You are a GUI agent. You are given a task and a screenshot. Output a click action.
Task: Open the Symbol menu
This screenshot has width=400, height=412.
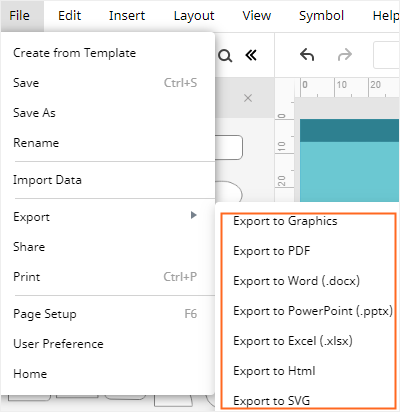(321, 16)
